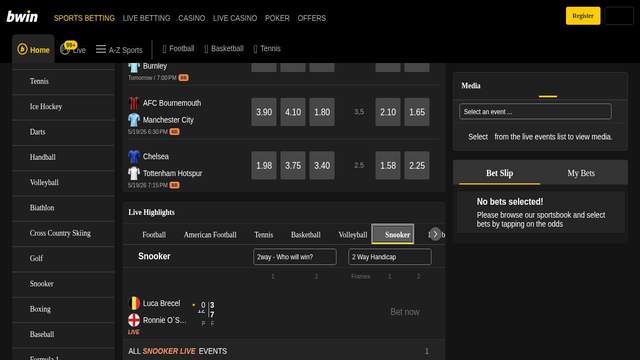The image size is (640, 360).
Task: Switch Live Highlights to American Football
Action: pos(210,235)
